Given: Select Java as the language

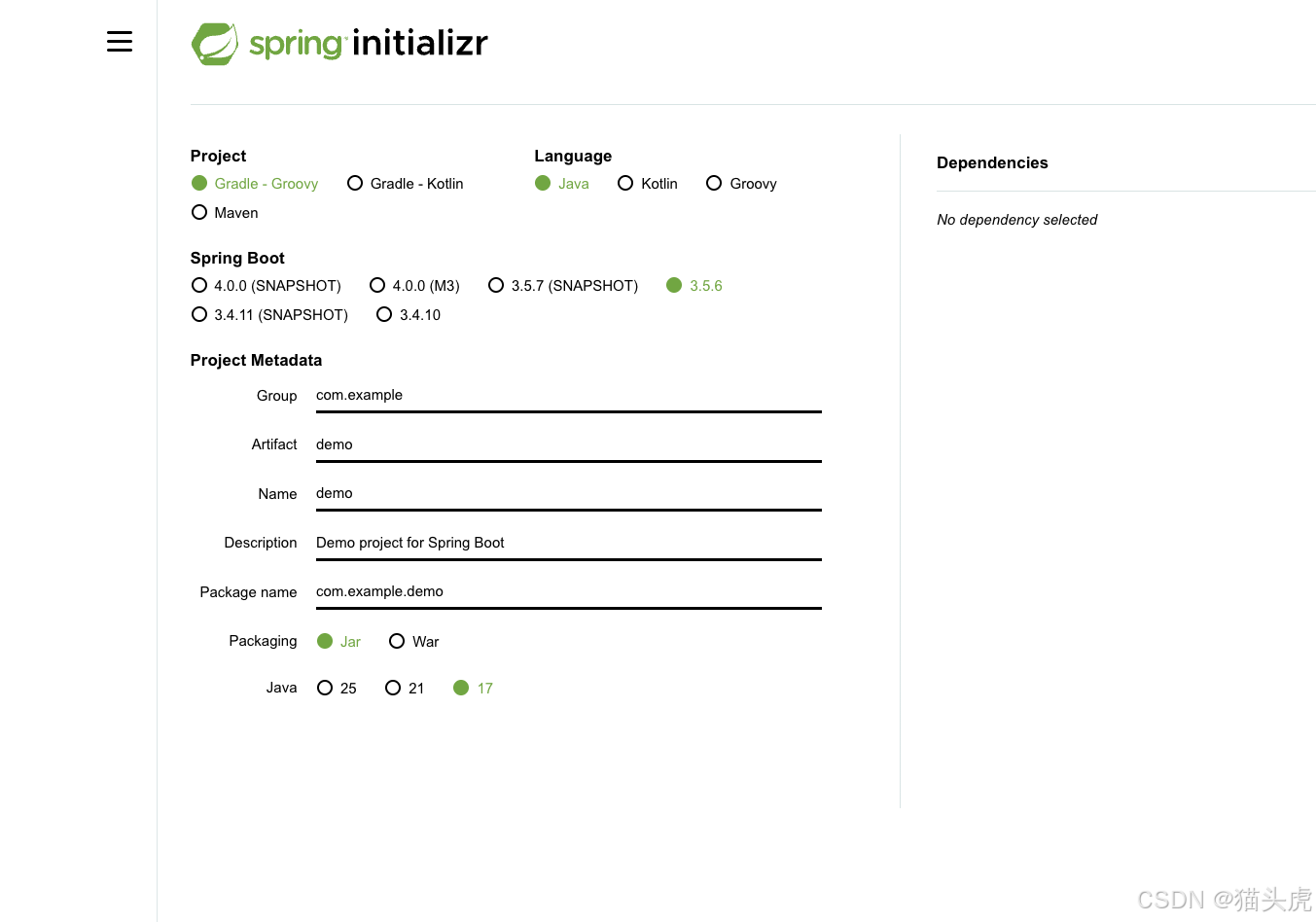Looking at the screenshot, I should [x=562, y=184].
